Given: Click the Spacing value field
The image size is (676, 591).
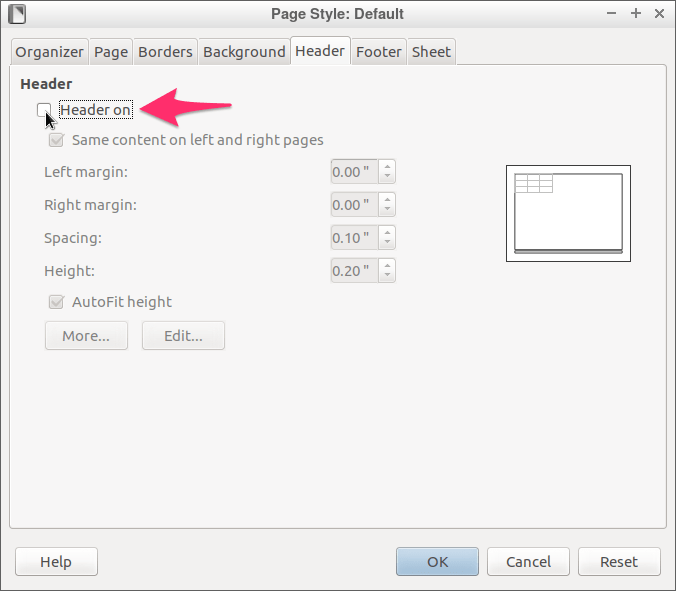Looking at the screenshot, I should [354, 238].
